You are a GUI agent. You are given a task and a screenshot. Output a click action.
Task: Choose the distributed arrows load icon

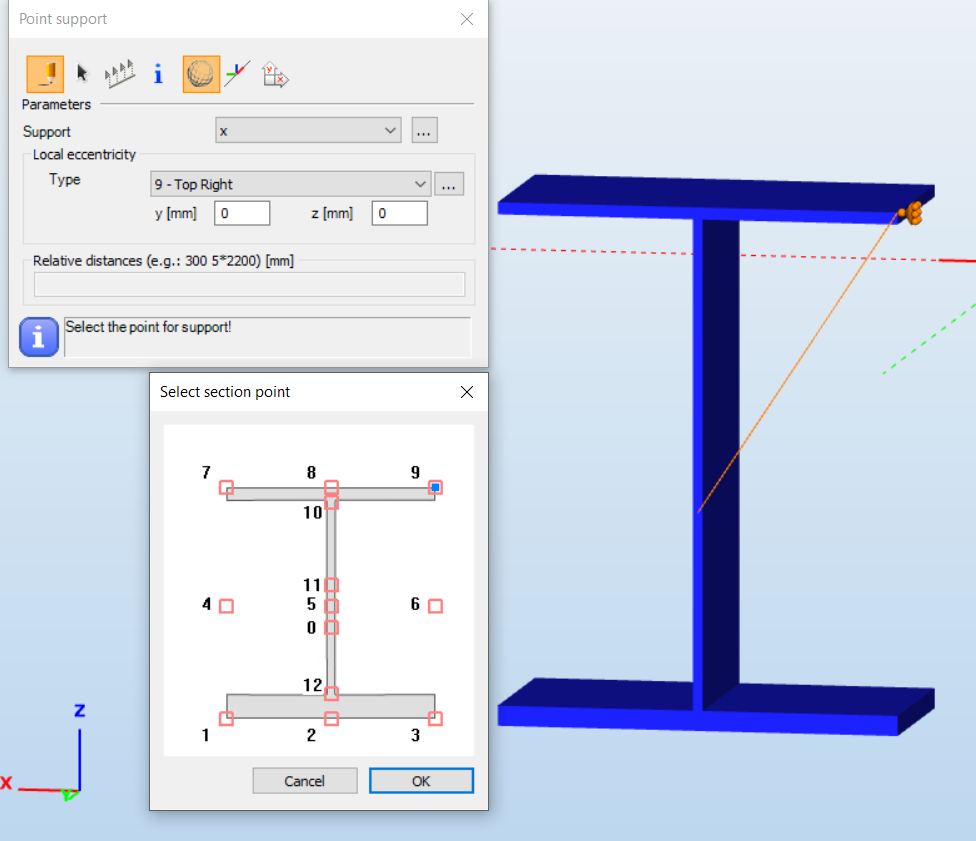pos(120,74)
